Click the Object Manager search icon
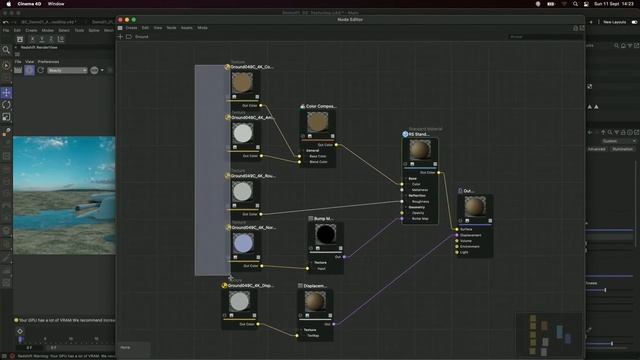Image resolution: width=640 pixels, height=360 pixels. 616,46
